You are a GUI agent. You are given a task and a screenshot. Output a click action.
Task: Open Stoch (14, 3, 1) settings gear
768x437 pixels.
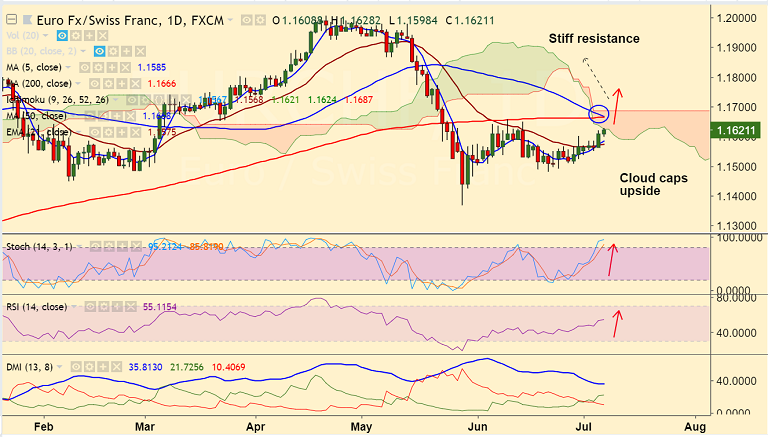point(109,246)
